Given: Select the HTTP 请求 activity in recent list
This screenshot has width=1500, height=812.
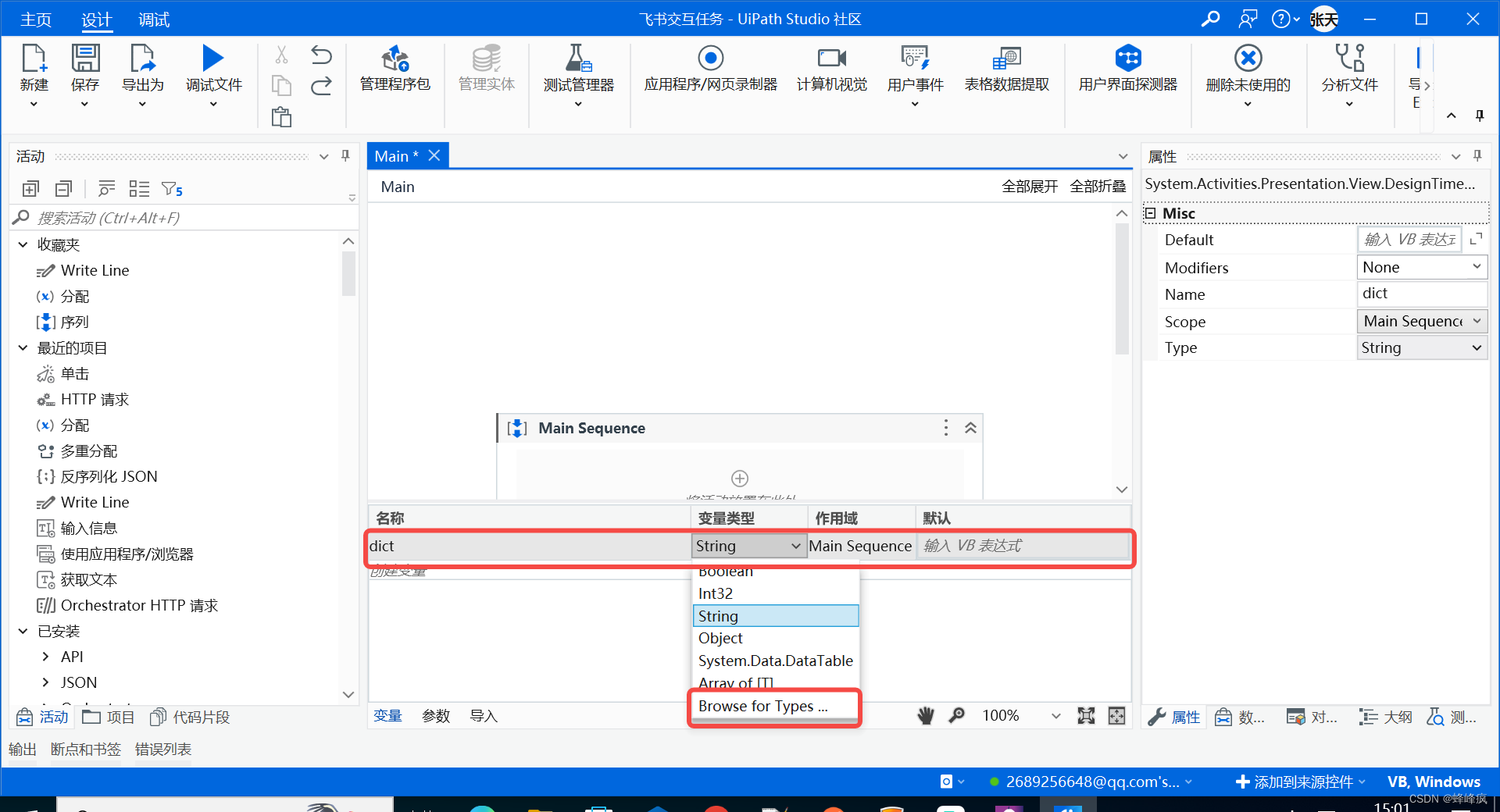Looking at the screenshot, I should pyautogui.click(x=95, y=399).
